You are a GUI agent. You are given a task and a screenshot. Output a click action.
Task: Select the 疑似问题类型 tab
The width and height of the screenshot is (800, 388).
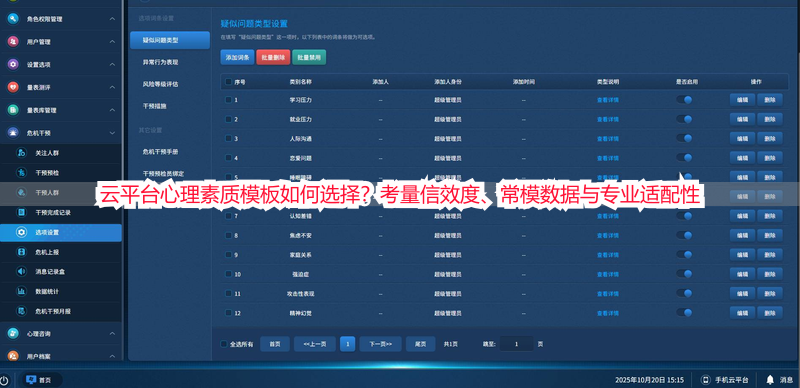170,40
